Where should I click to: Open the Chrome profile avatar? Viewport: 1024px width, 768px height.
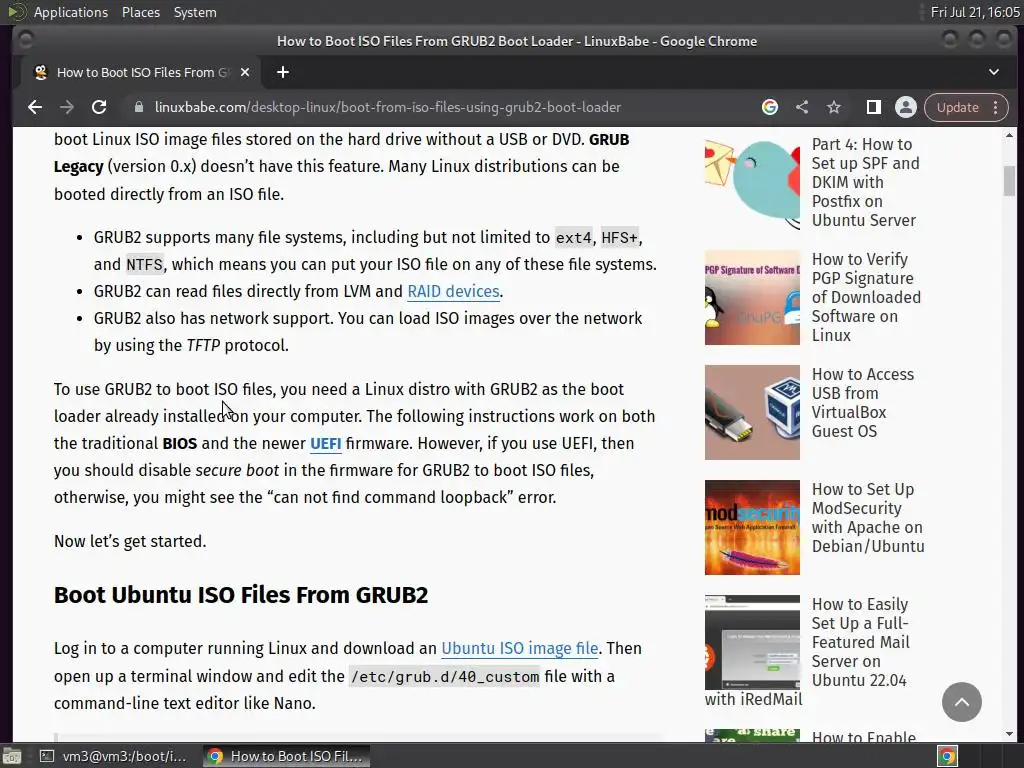(x=906, y=107)
